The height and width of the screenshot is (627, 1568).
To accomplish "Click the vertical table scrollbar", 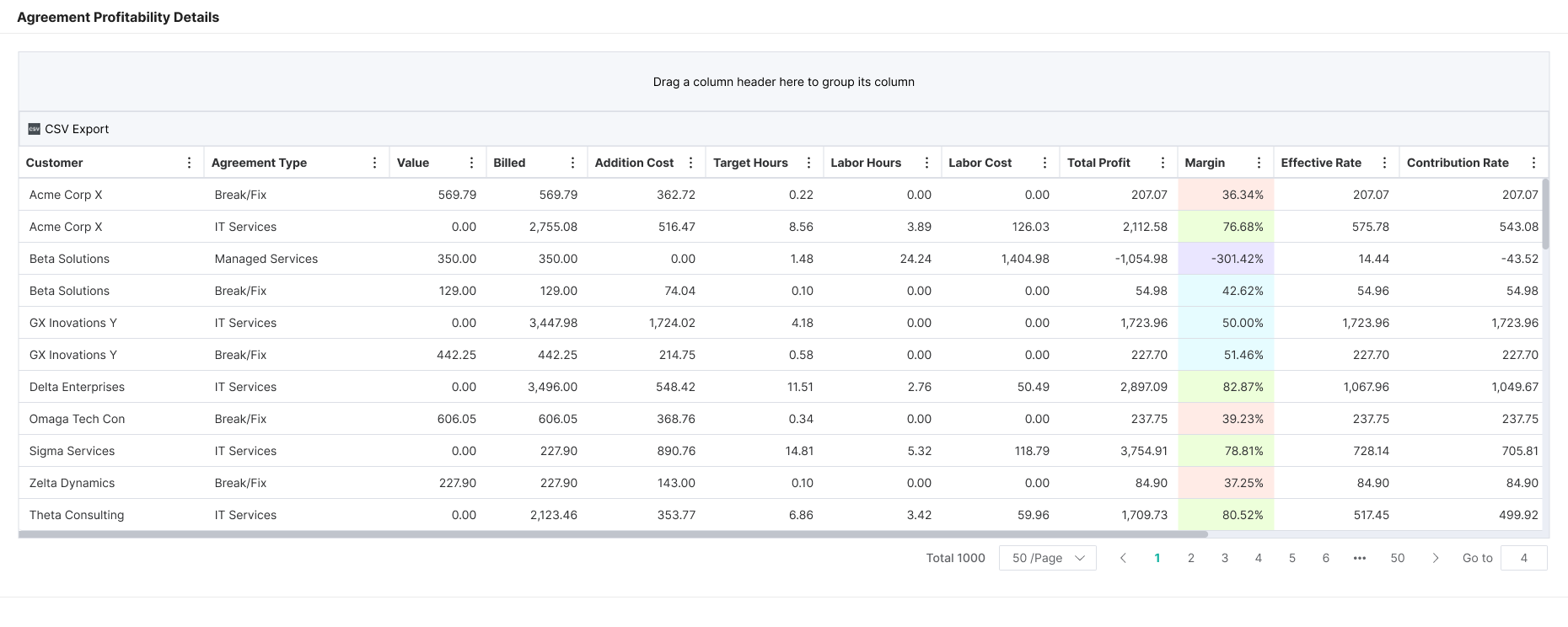I will [x=1545, y=213].
